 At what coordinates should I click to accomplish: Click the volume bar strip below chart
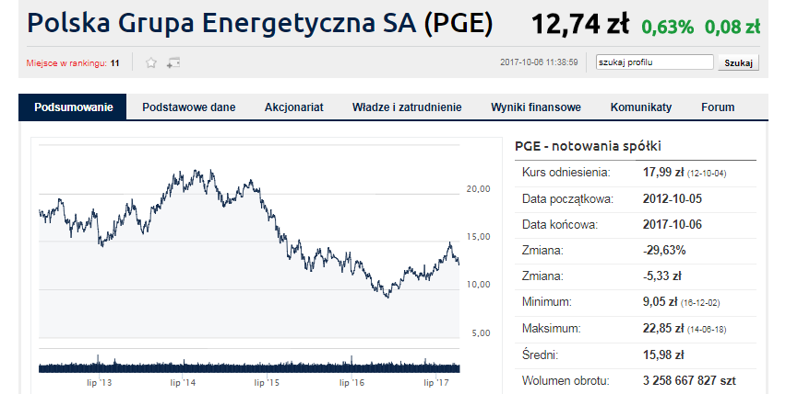click(x=249, y=365)
